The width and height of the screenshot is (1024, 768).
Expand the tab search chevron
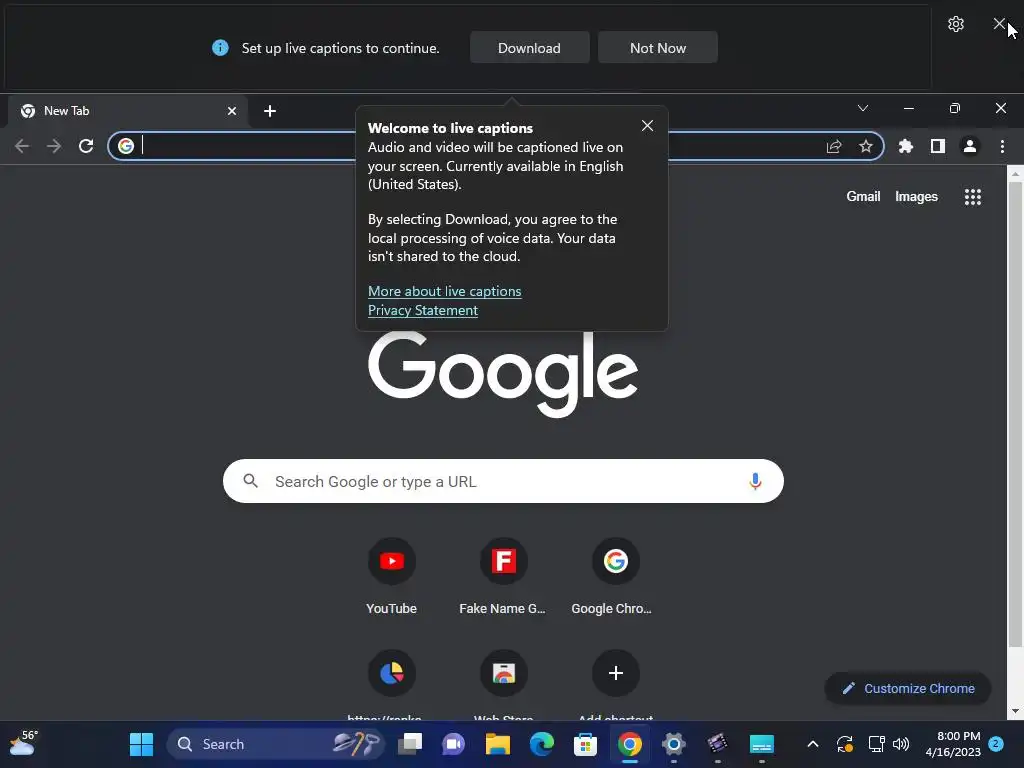(863, 108)
